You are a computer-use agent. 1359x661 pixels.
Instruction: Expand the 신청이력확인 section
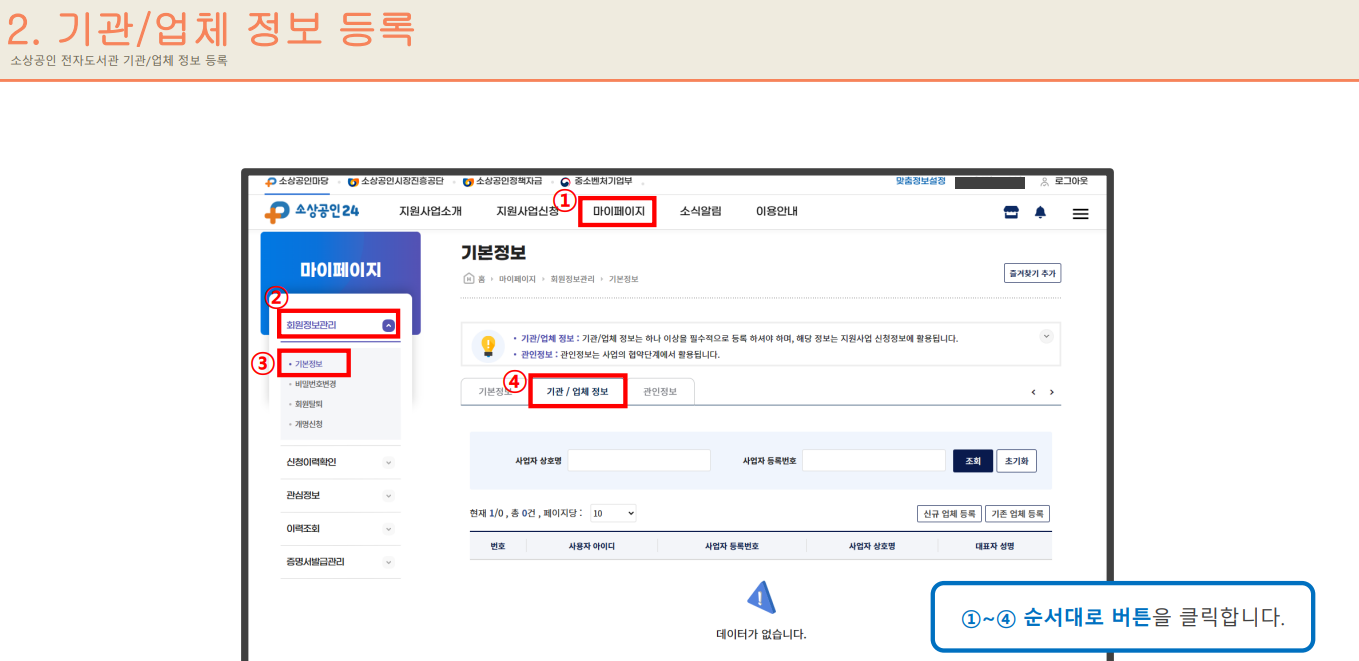pos(388,462)
